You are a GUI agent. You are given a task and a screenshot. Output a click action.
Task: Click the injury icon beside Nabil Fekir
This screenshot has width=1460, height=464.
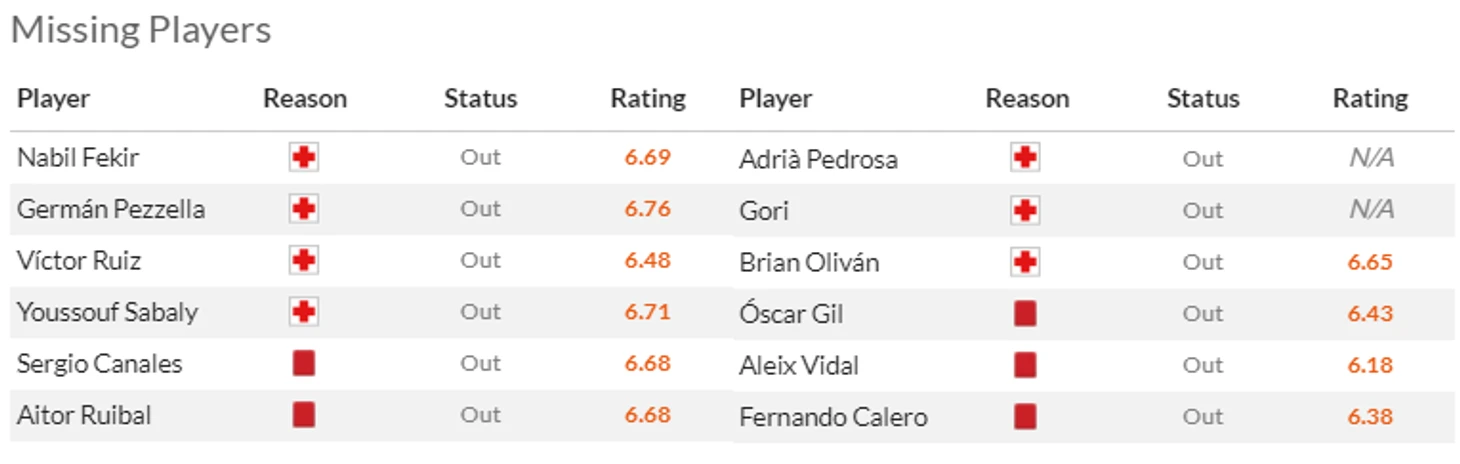tap(304, 157)
